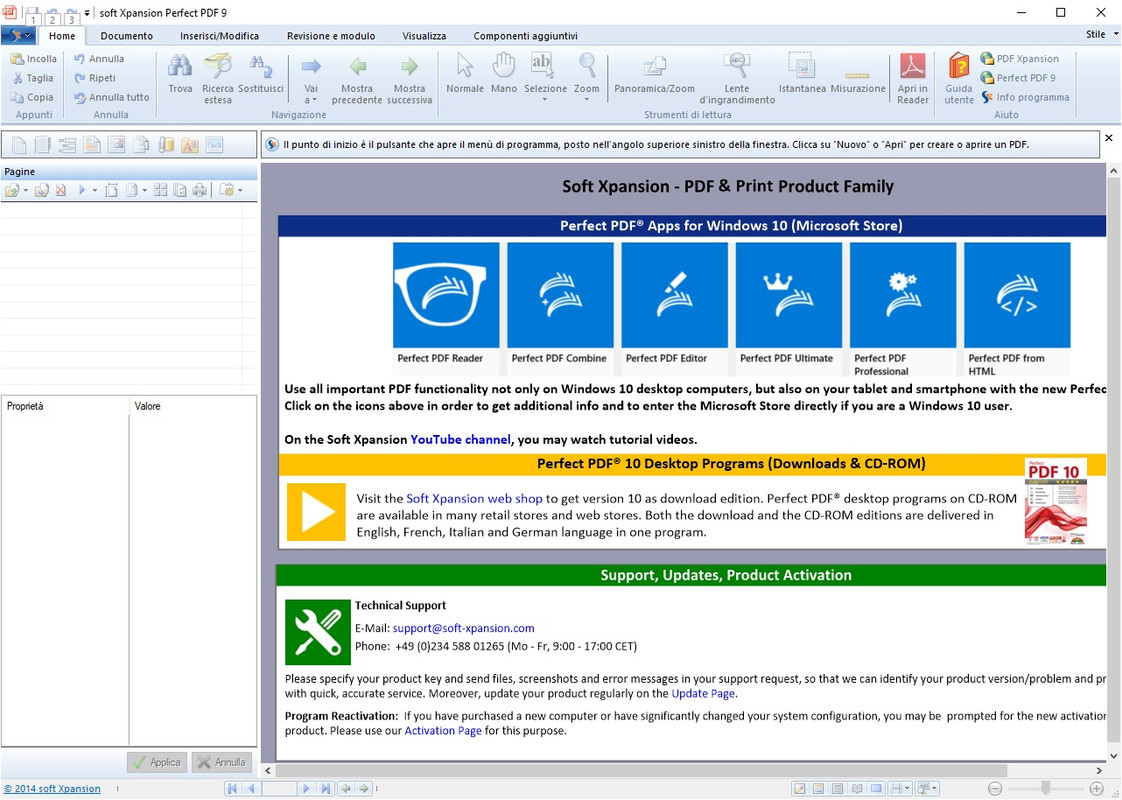The height and width of the screenshot is (800, 1122).
Task: Click the Perfect PDF 9 help item
Action: tap(1018, 78)
